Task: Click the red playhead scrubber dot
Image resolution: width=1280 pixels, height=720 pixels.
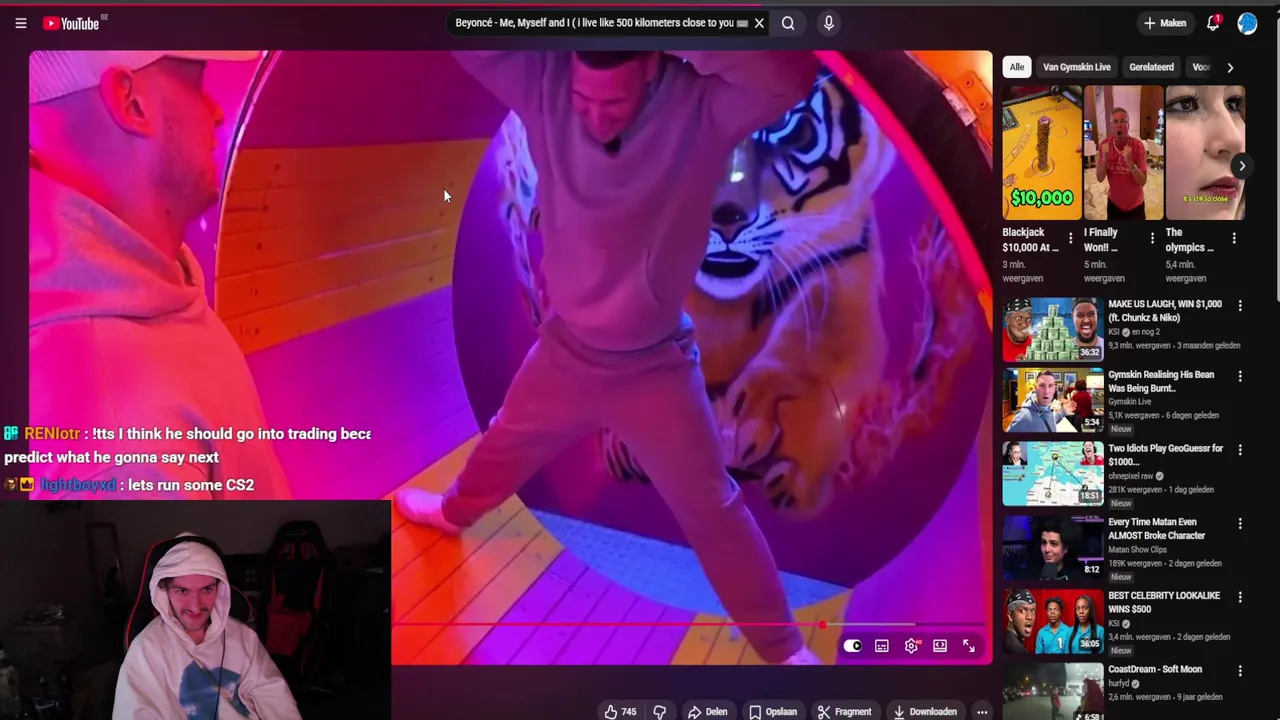Action: pos(822,625)
